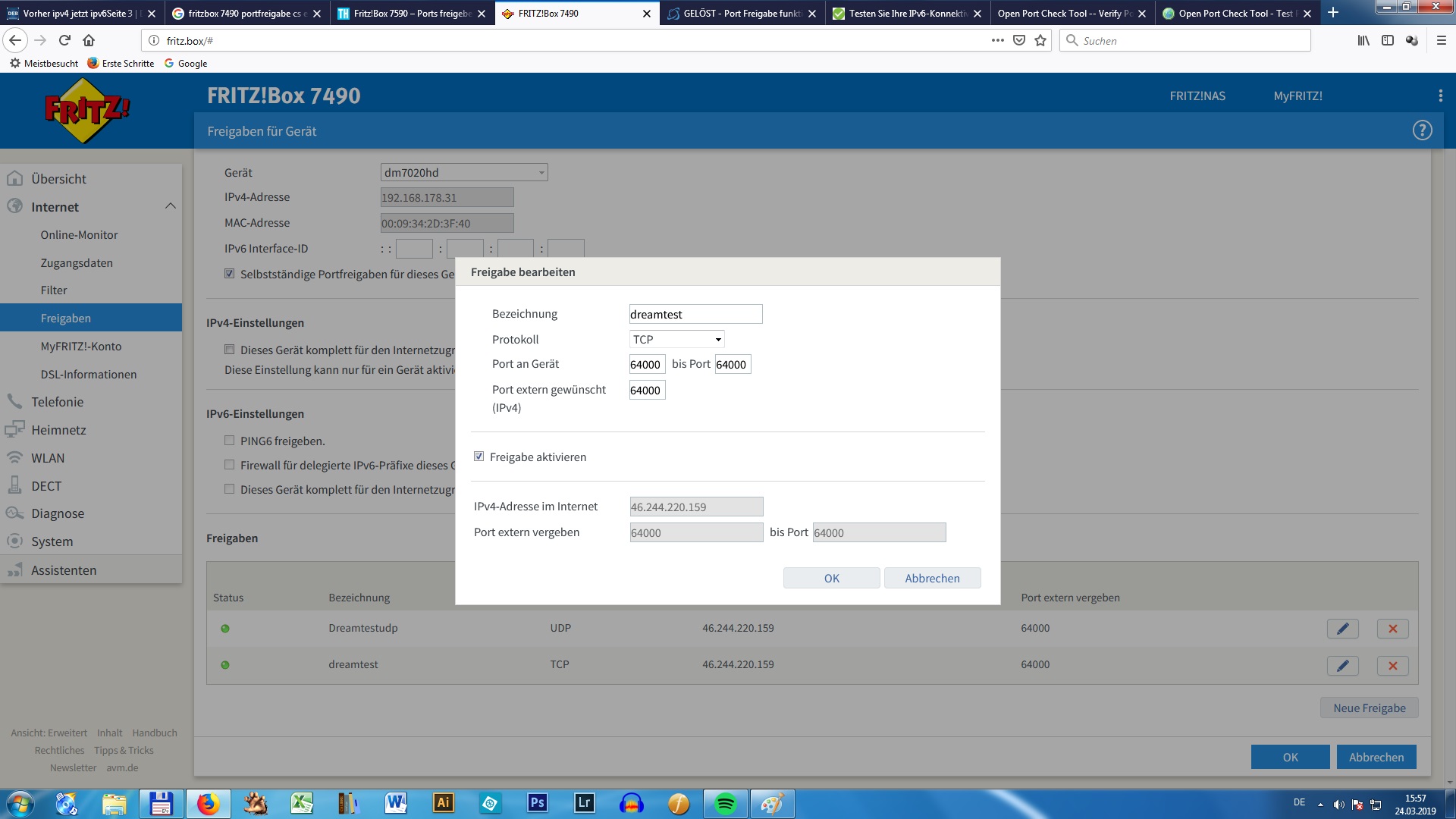Go back with the browser back arrow
1456x819 pixels.
pyautogui.click(x=15, y=40)
